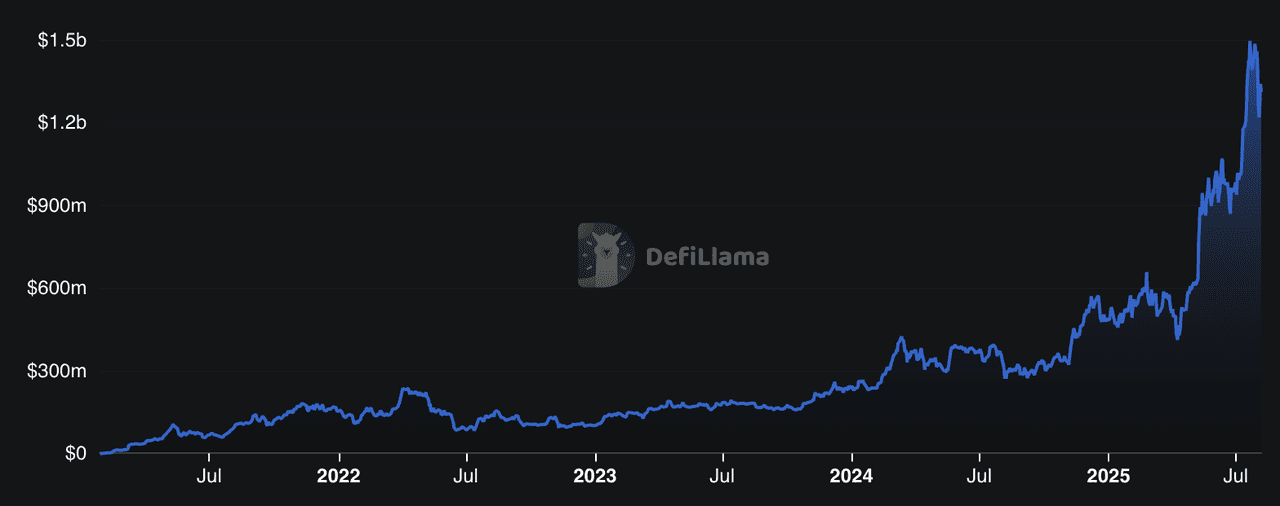Click the chart line's peak near $1.5b
This screenshot has width=1280, height=506.
click(x=1250, y=43)
